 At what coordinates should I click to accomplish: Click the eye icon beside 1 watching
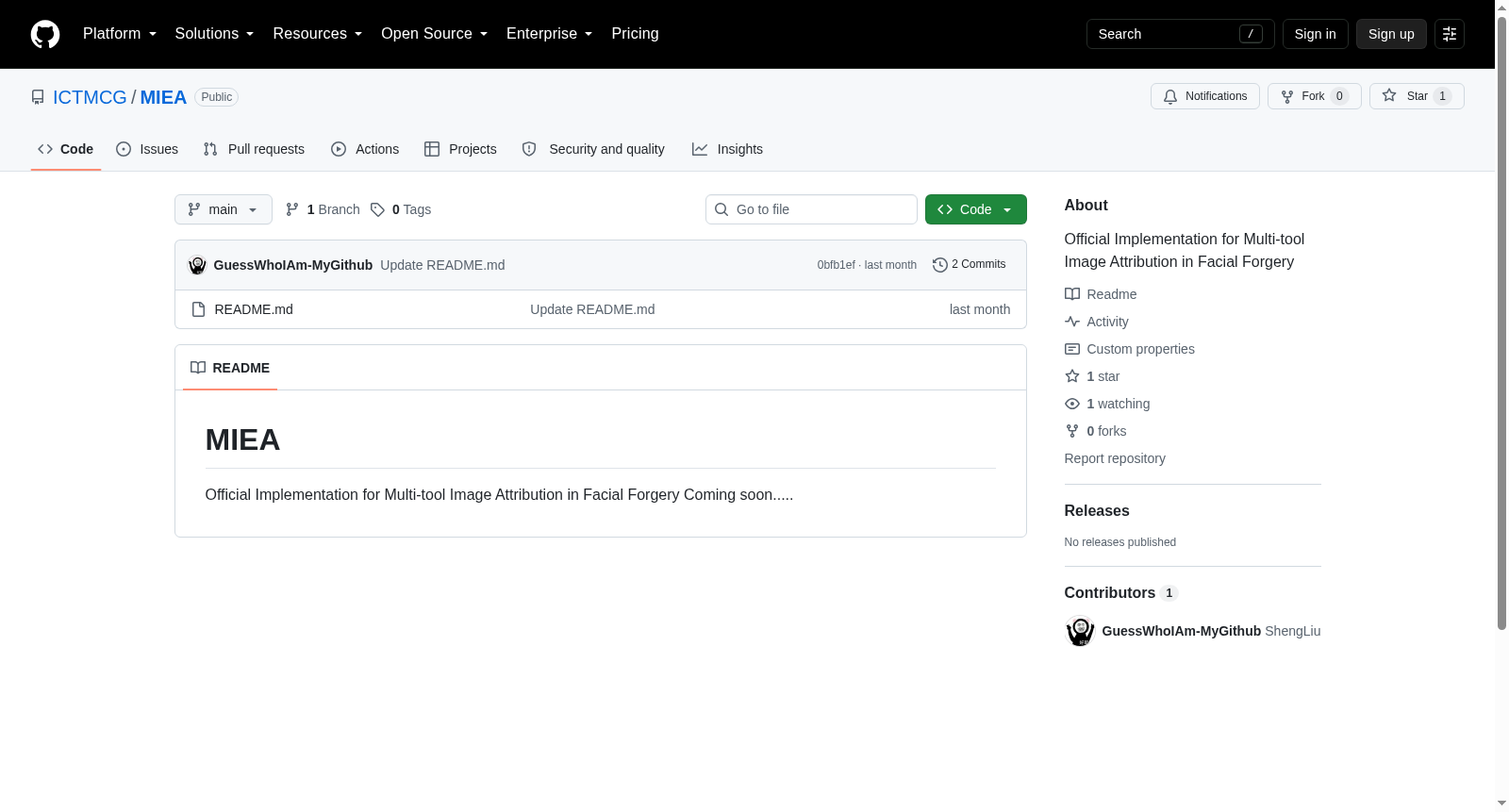pyautogui.click(x=1072, y=404)
